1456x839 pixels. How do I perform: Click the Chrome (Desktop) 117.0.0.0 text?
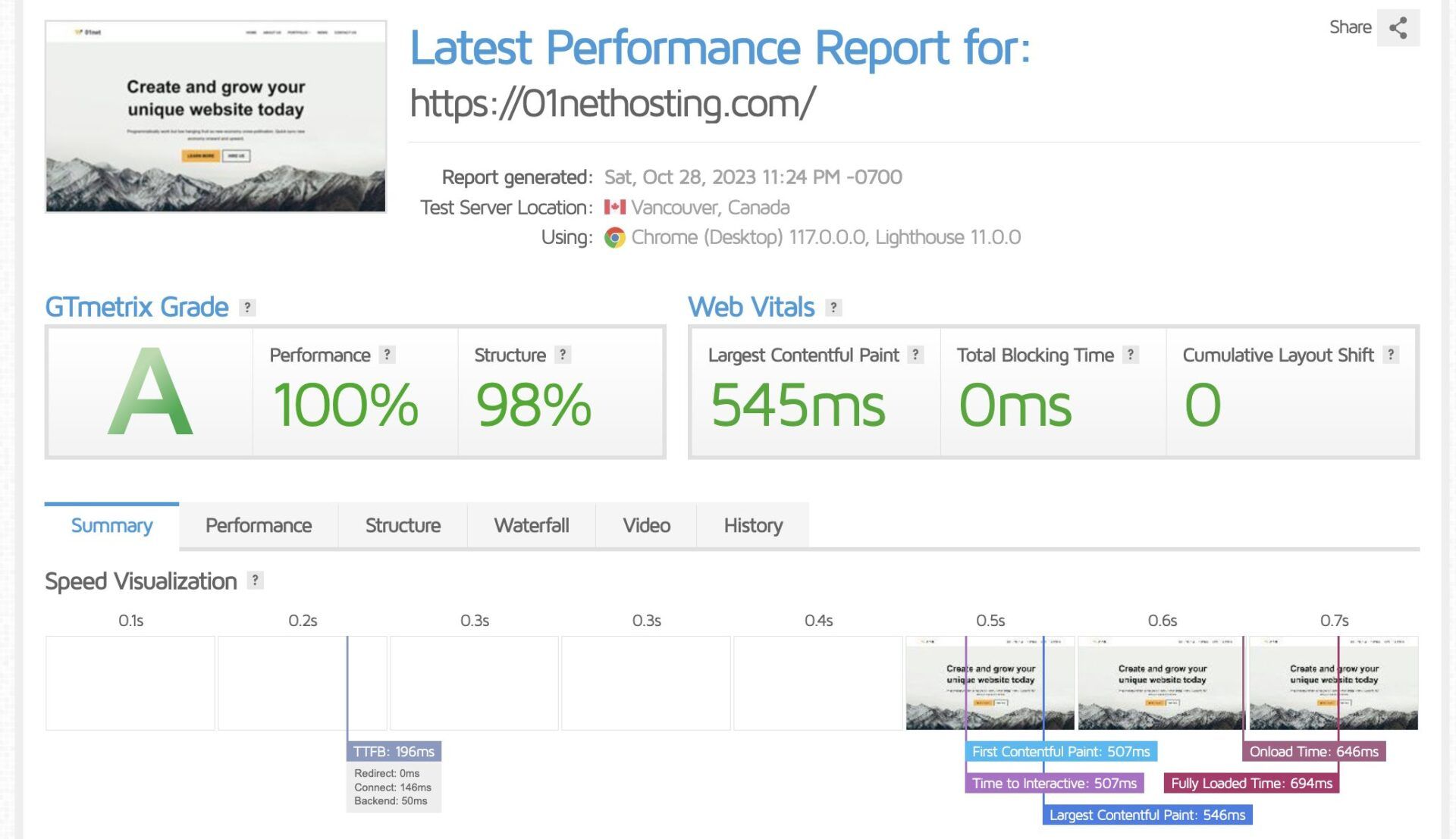pos(748,238)
